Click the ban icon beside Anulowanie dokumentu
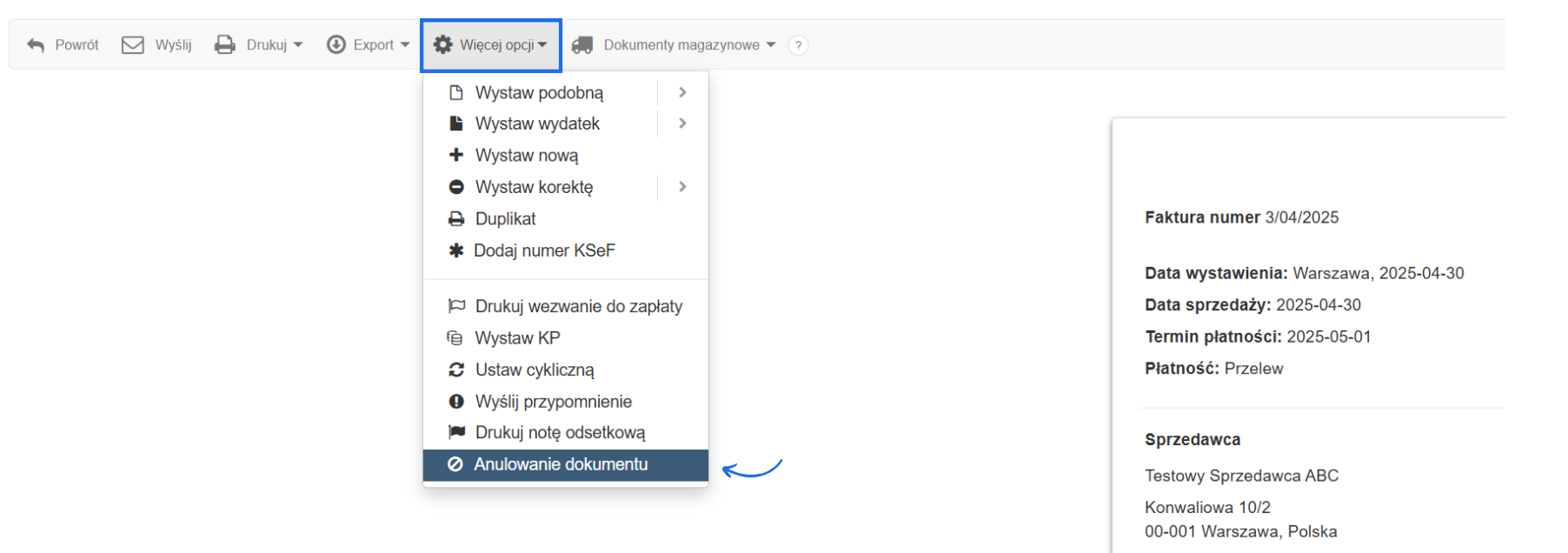This screenshot has height=553, width=1568. 455,464
